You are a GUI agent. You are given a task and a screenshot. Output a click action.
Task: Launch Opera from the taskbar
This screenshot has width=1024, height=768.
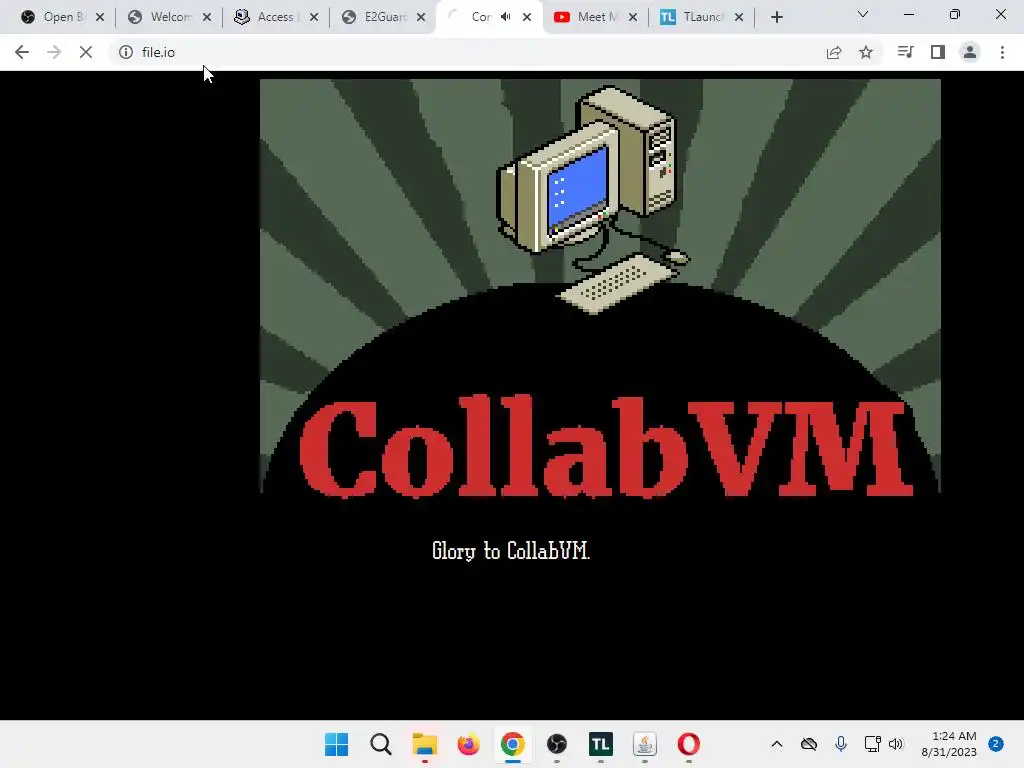click(688, 744)
